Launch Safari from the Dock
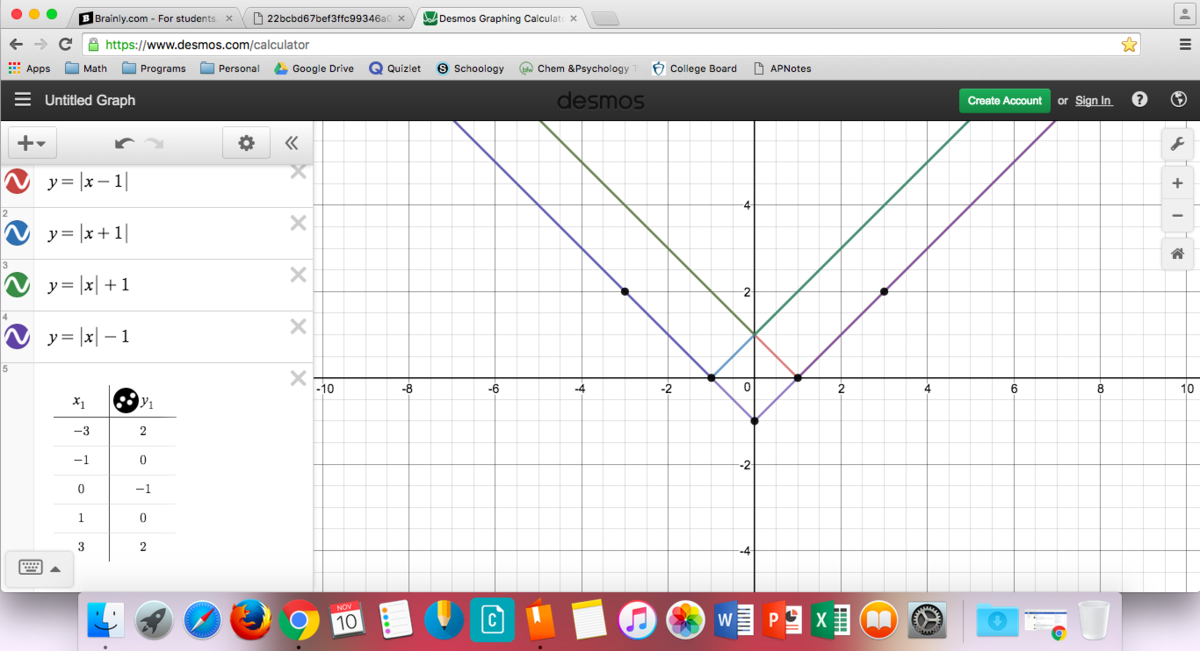 202,620
